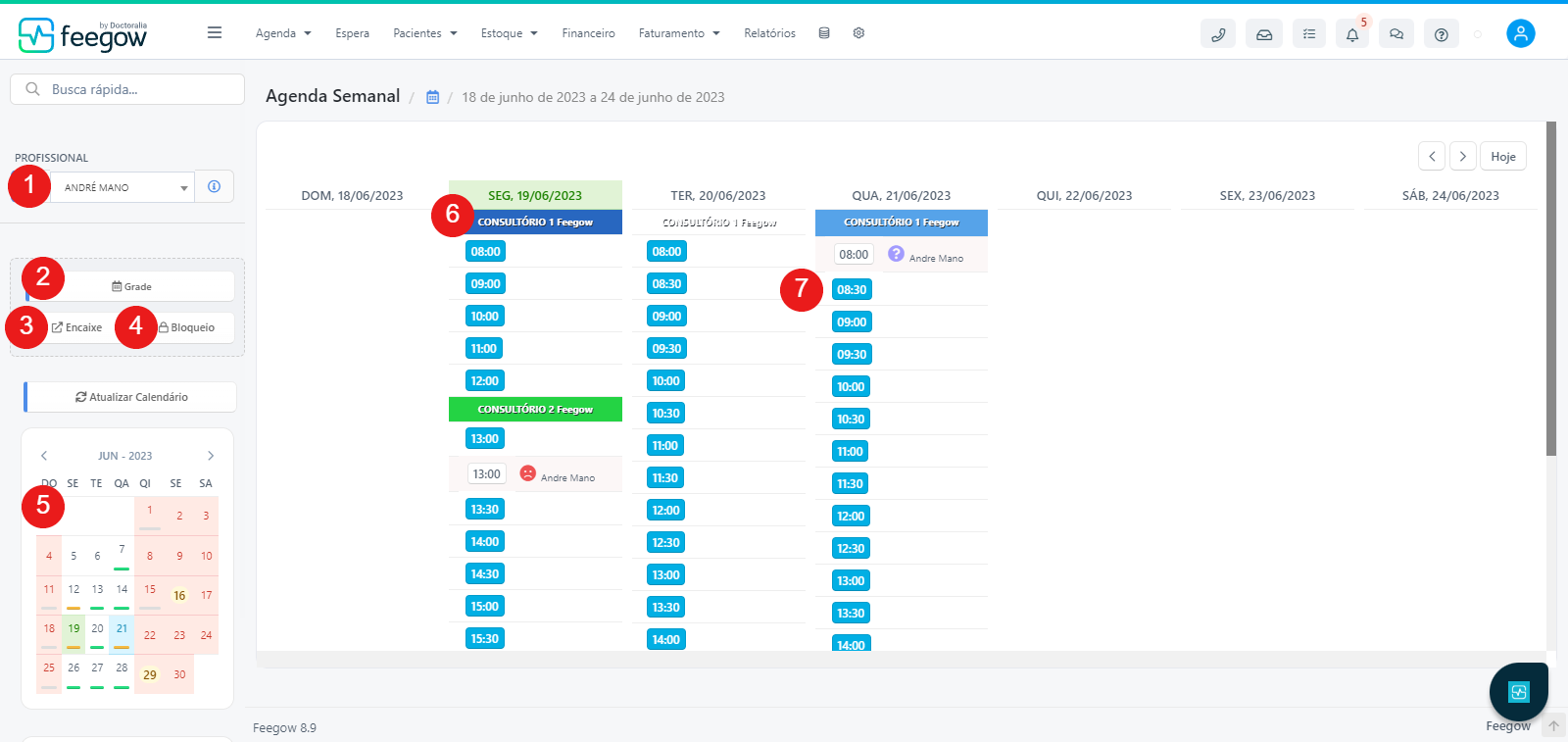This screenshot has height=742, width=1568.
Task: Click Wednesday's CONSULTÓRIO 1 Feegow header
Action: (x=902, y=223)
